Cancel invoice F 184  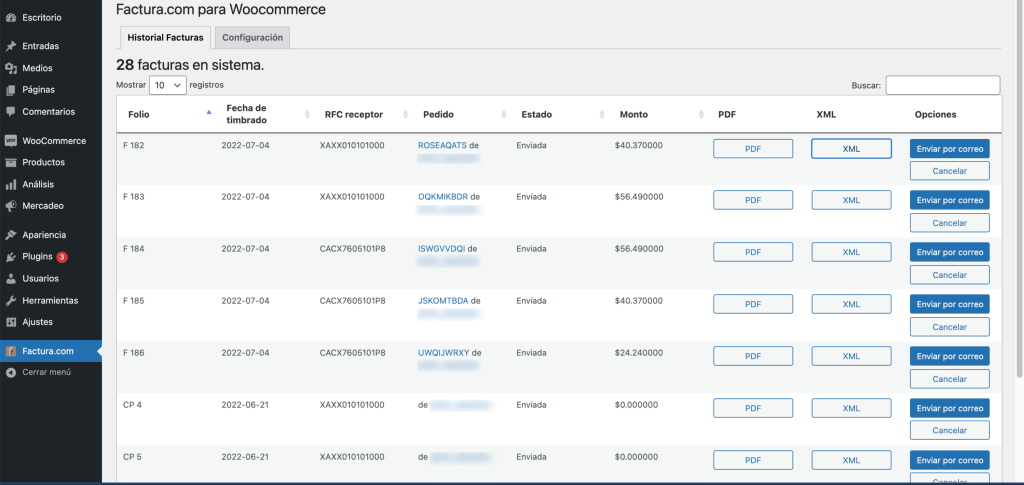pos(950,275)
